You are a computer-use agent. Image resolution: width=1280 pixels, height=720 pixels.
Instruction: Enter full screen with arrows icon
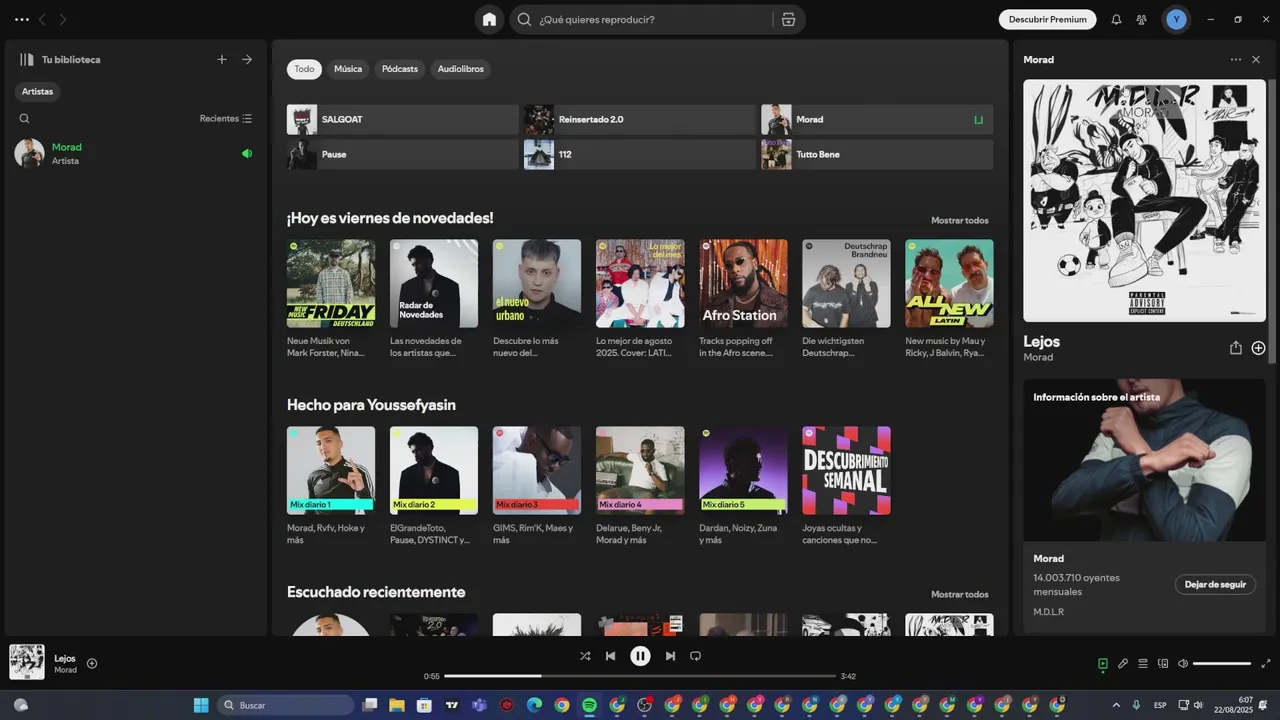1265,663
